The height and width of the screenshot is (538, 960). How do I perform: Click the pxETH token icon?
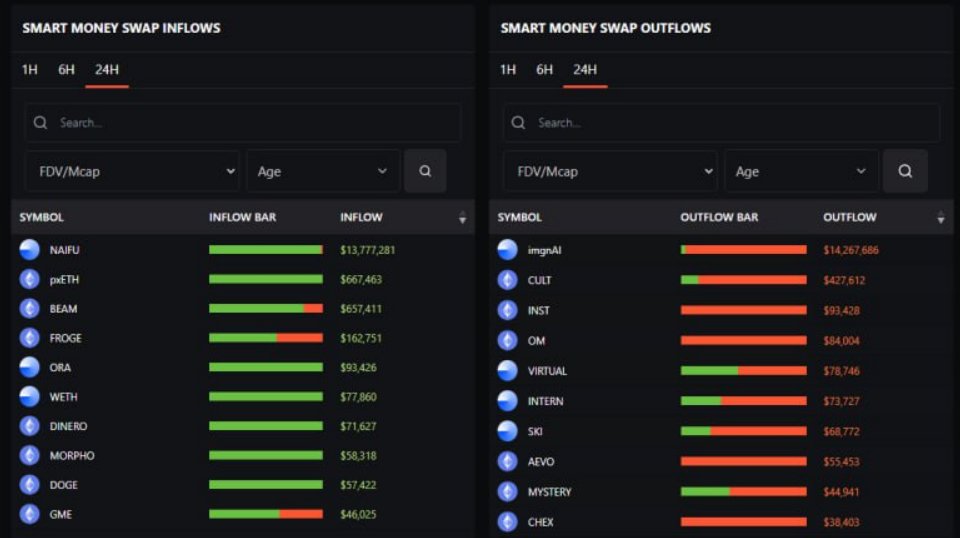[x=29, y=279]
